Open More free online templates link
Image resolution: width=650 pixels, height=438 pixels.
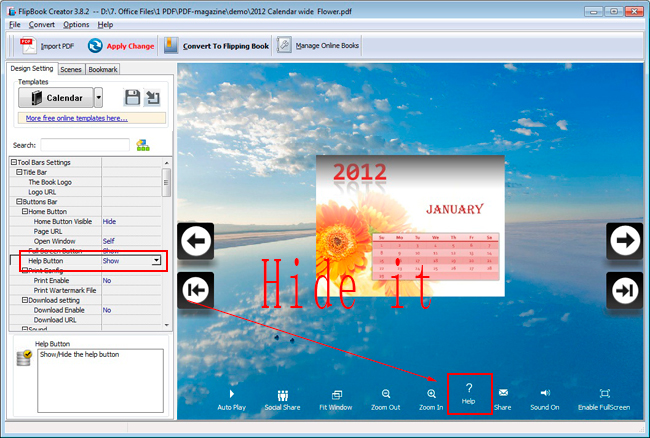pos(77,118)
